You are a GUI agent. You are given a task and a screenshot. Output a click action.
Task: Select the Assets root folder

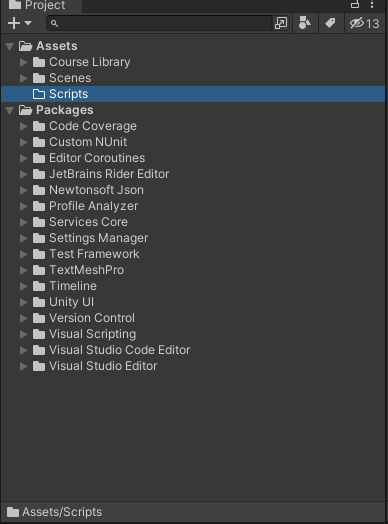(x=56, y=46)
